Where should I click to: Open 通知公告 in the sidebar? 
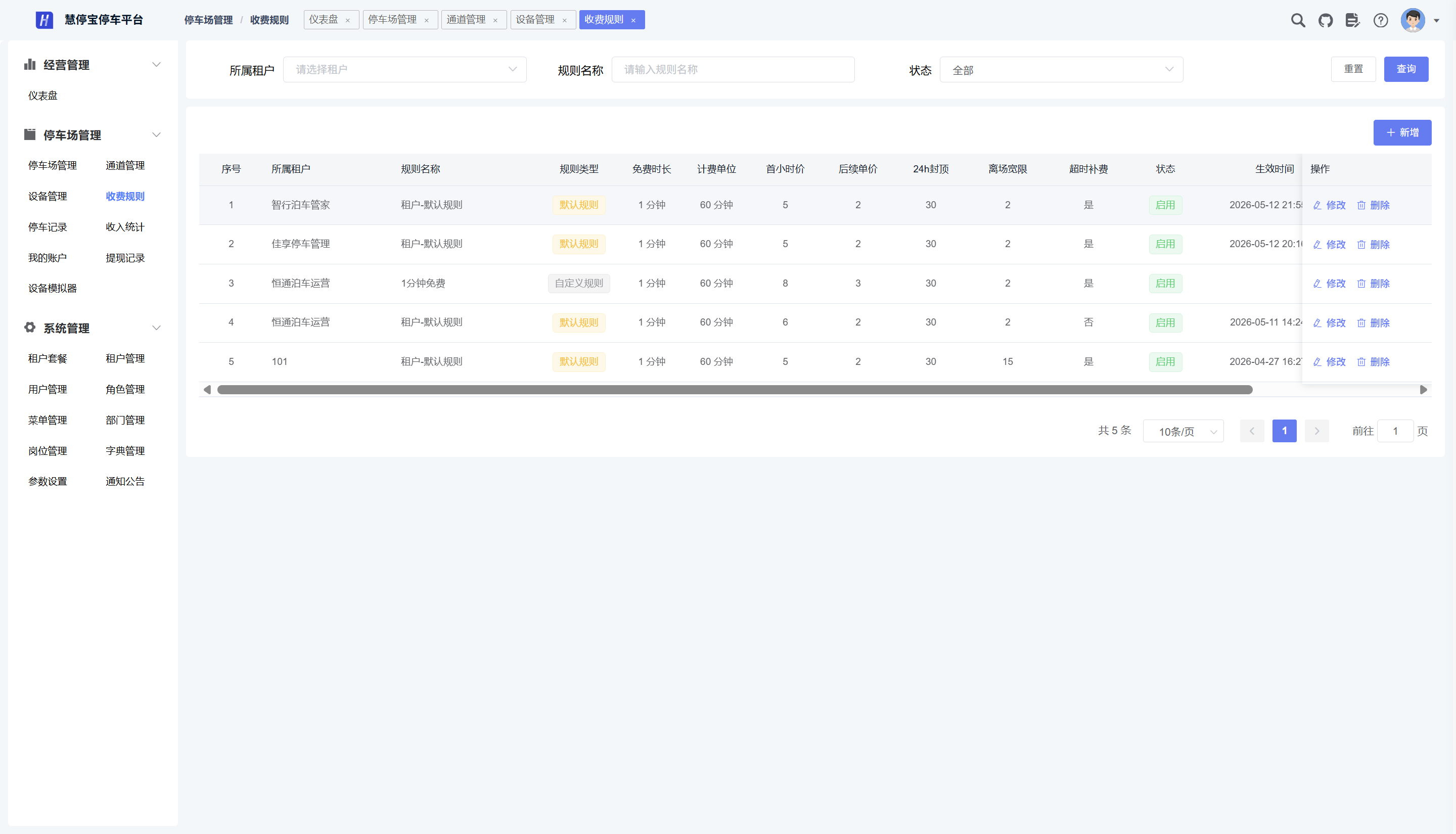click(x=125, y=482)
